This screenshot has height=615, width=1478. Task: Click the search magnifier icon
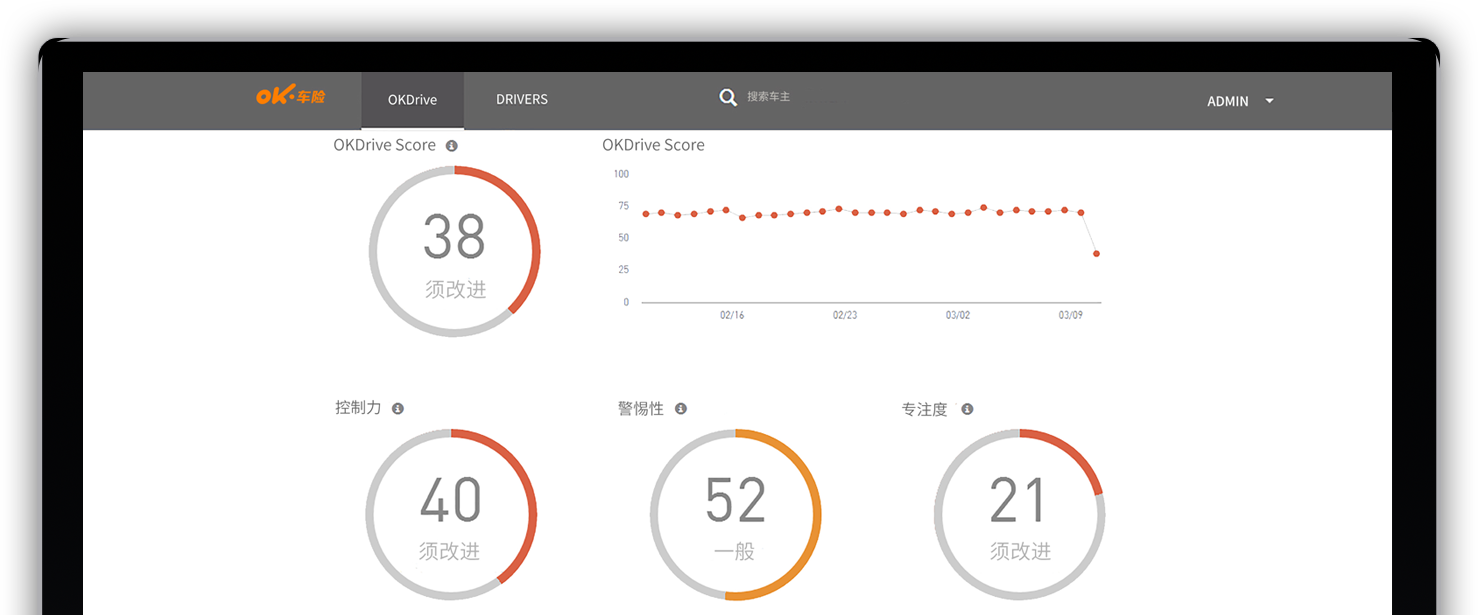coord(728,97)
